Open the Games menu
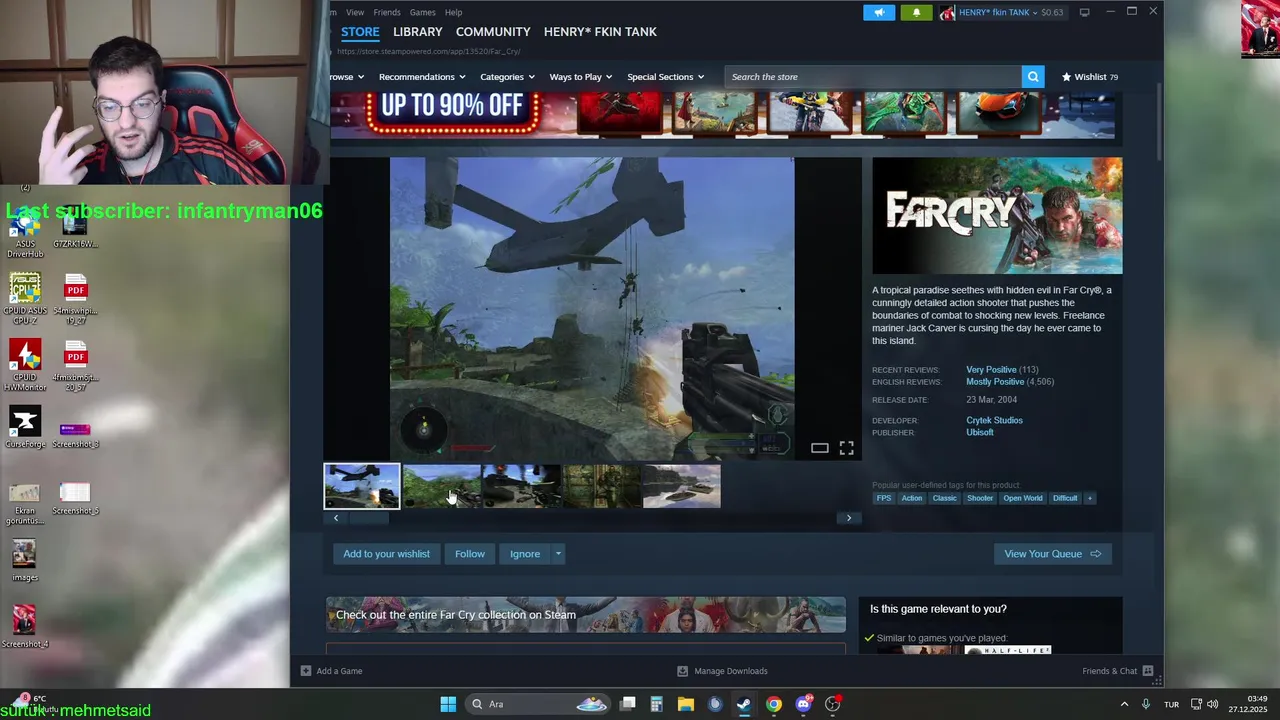 (422, 12)
